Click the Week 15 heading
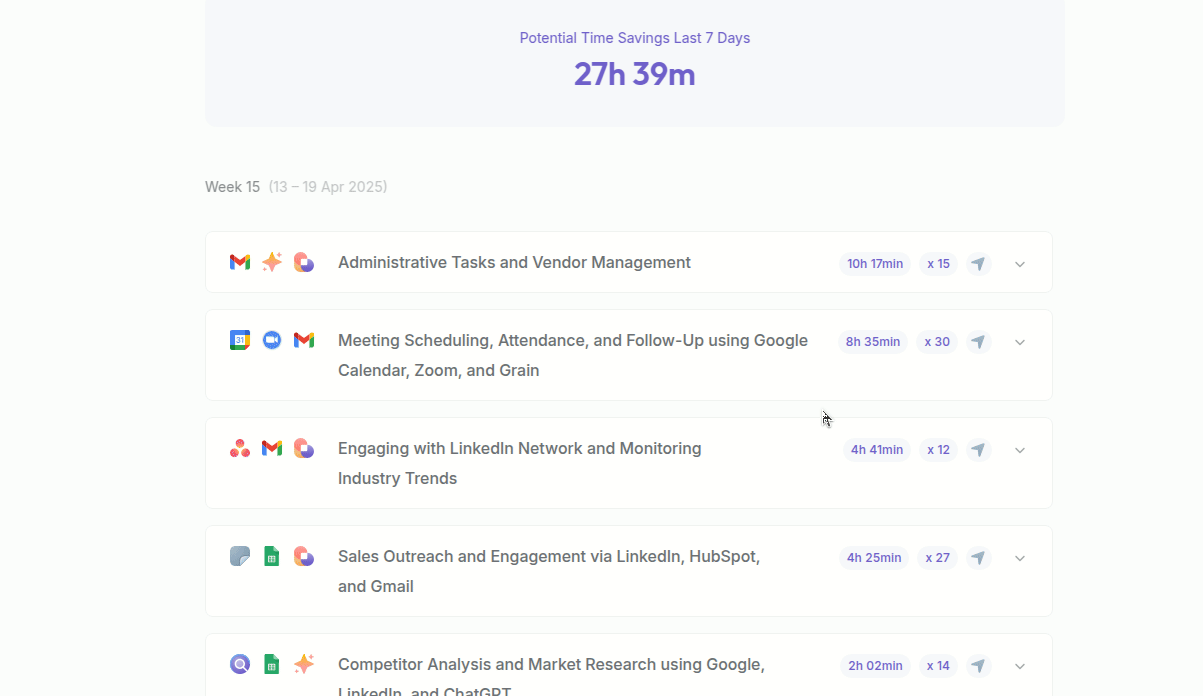The height and width of the screenshot is (696, 1203). pyautogui.click(x=232, y=187)
